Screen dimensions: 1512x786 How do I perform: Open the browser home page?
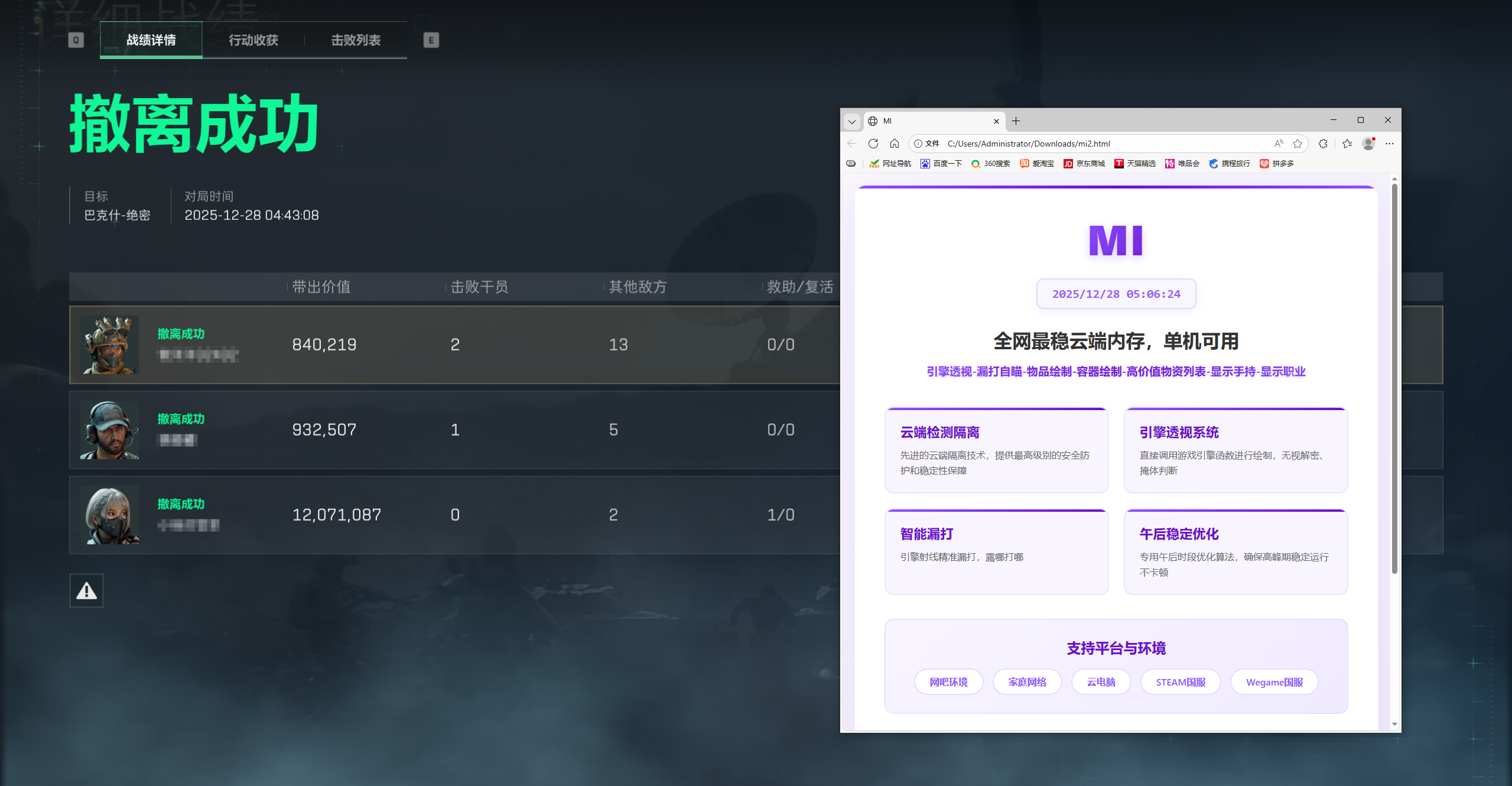point(895,143)
